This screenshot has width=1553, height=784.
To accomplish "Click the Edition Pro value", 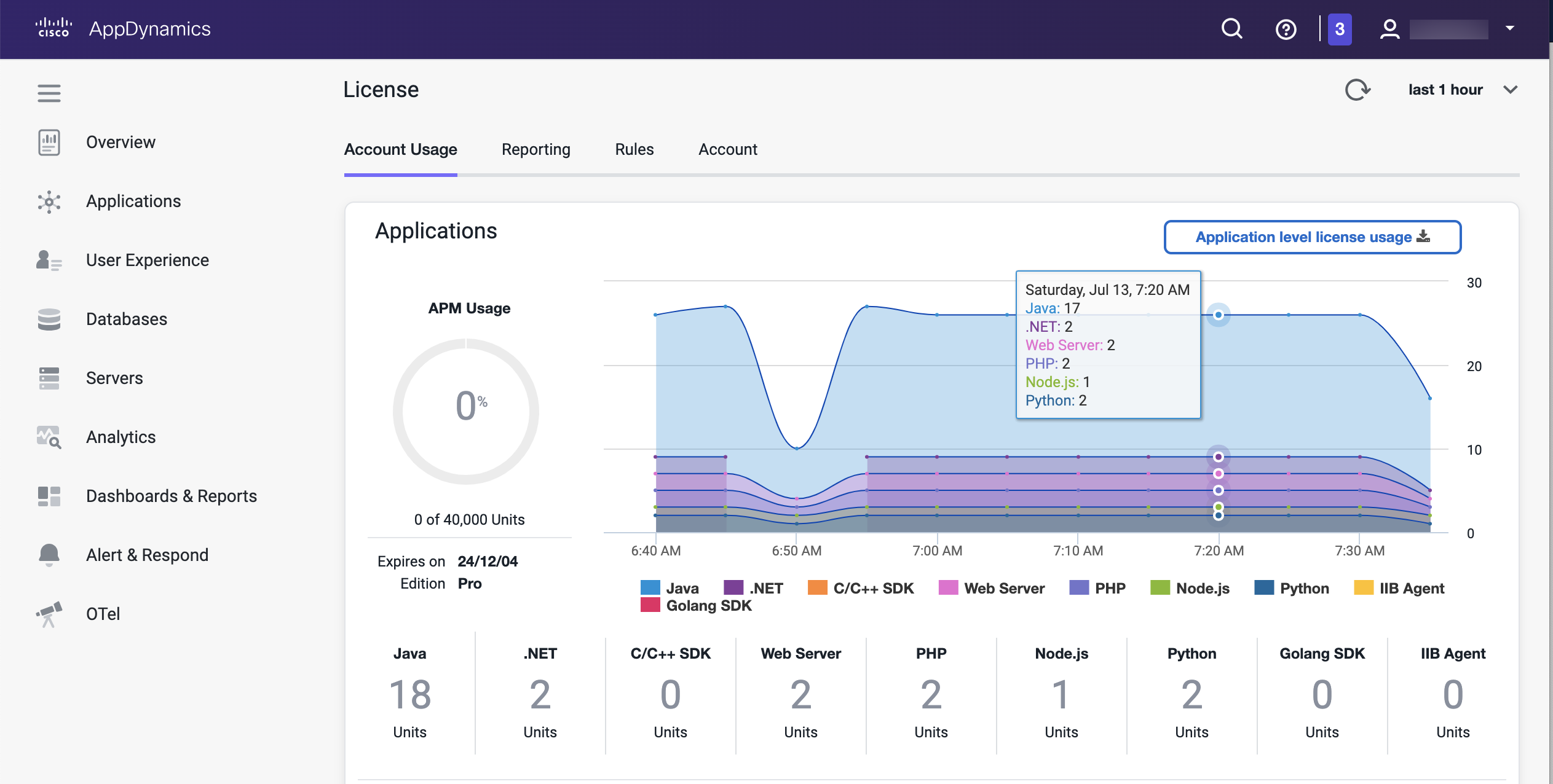I will (470, 583).
